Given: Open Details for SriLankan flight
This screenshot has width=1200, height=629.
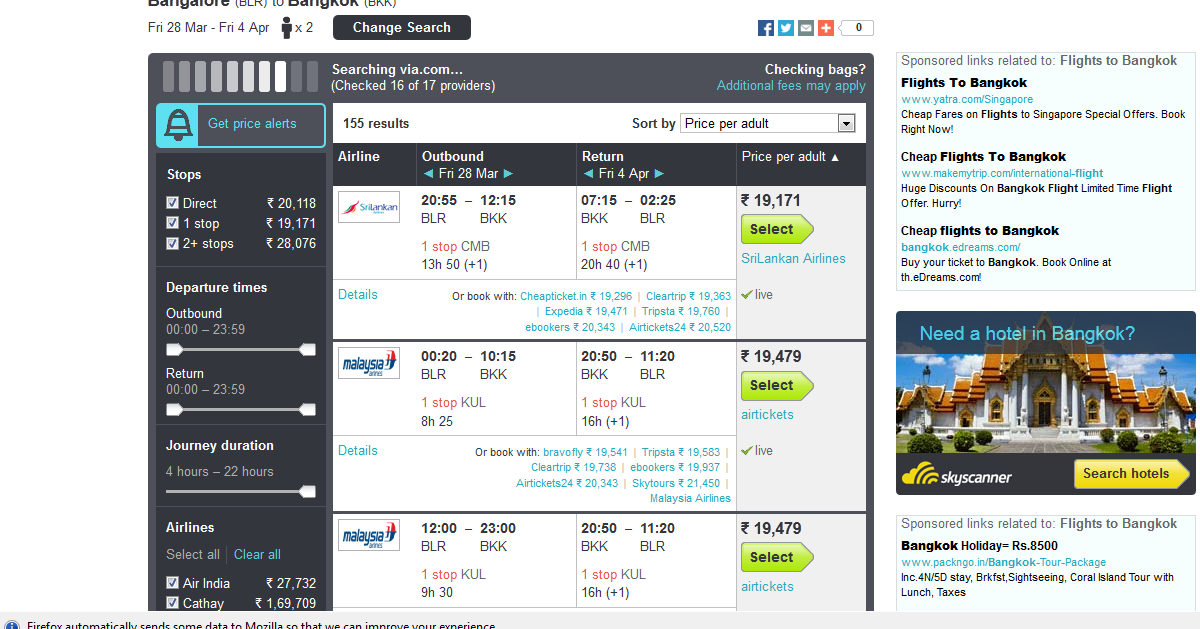Looking at the screenshot, I should (x=358, y=295).
